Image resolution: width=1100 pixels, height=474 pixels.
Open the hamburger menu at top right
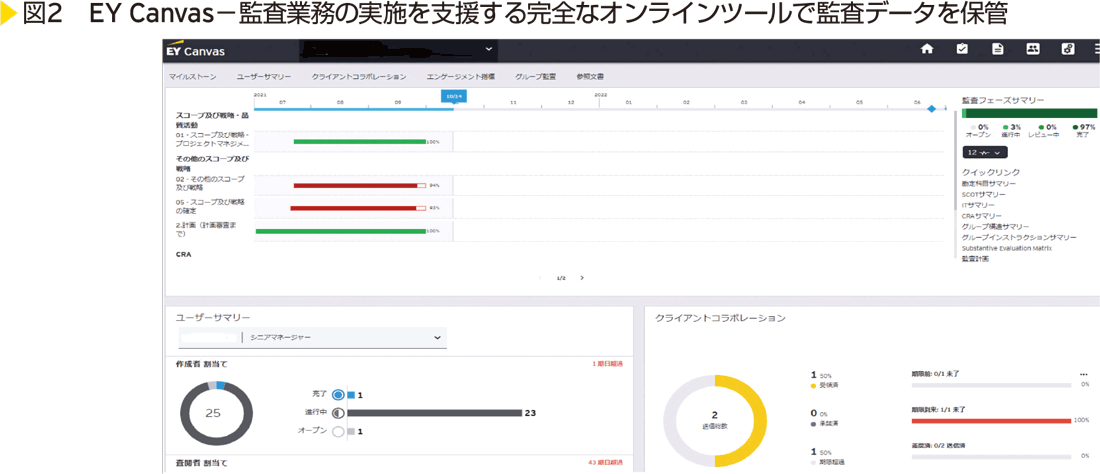[x=1095, y=49]
